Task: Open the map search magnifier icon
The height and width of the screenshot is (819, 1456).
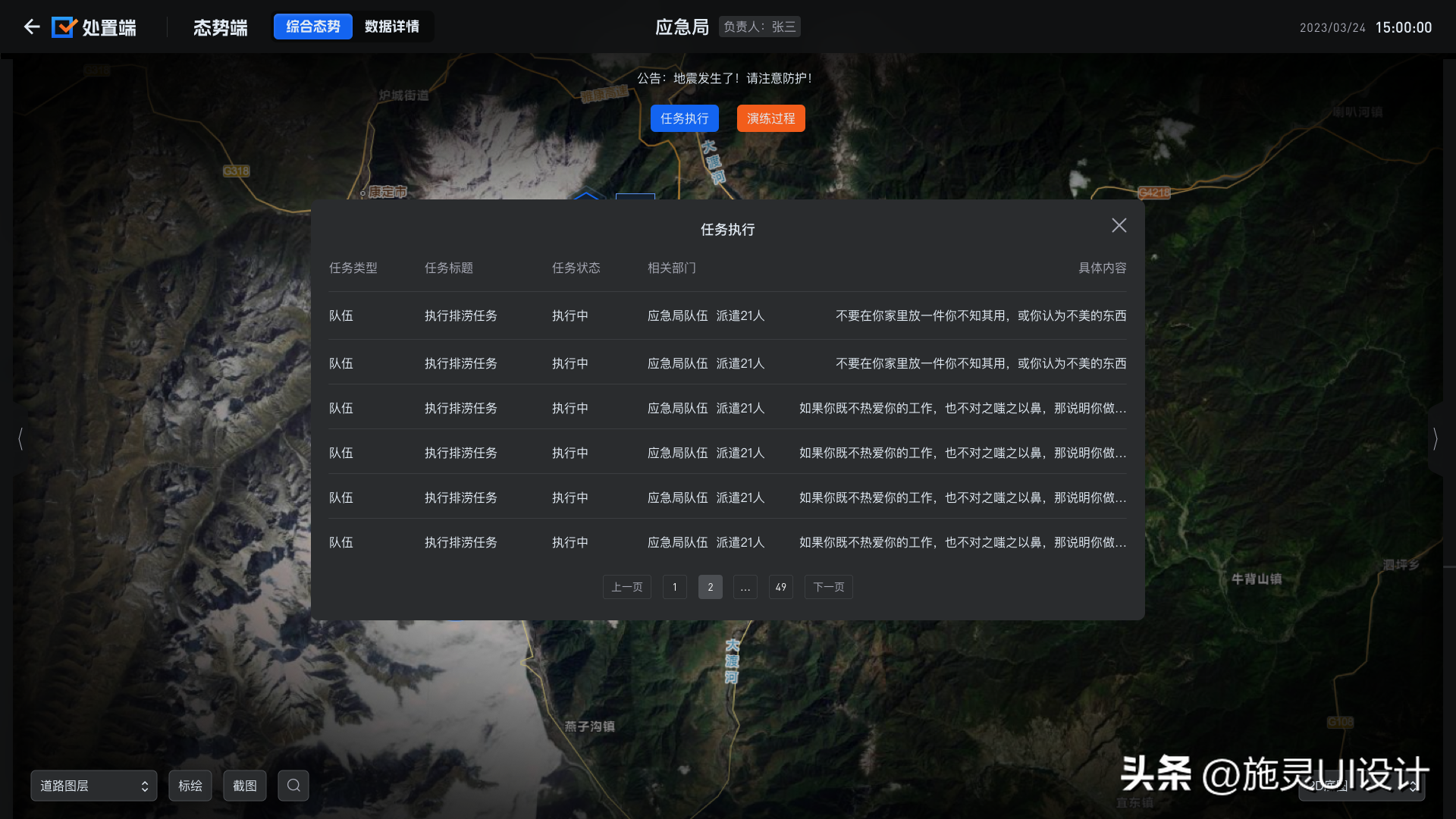Action: coord(293,786)
